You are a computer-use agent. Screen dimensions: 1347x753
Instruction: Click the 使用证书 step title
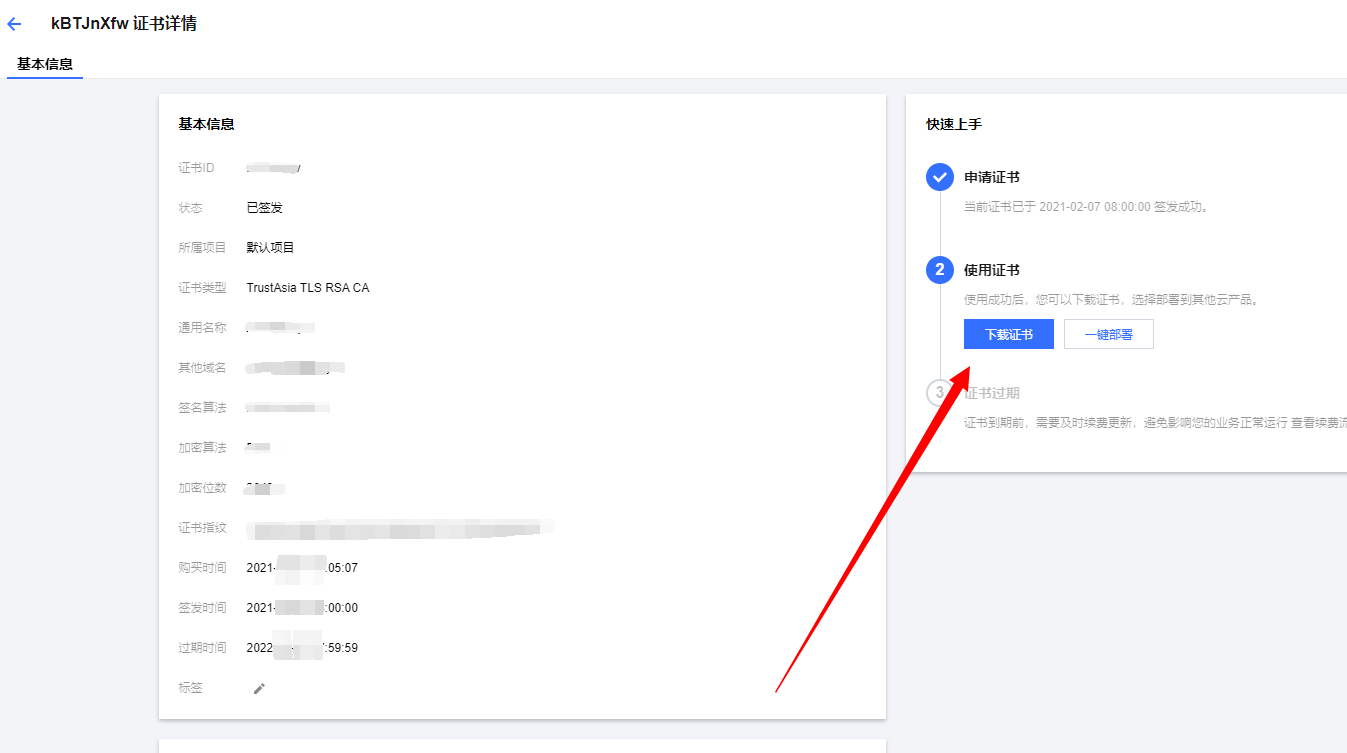991,270
